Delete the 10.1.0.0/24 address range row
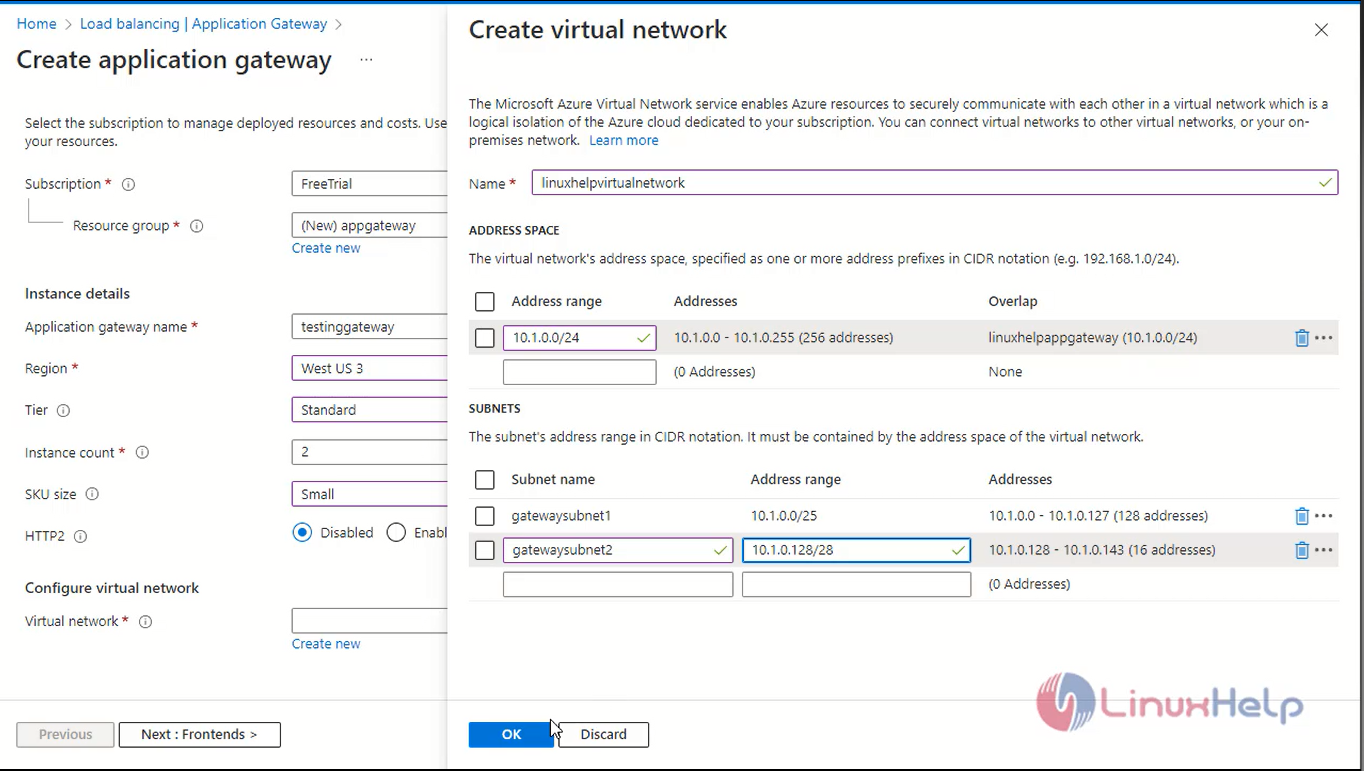 coord(1301,338)
